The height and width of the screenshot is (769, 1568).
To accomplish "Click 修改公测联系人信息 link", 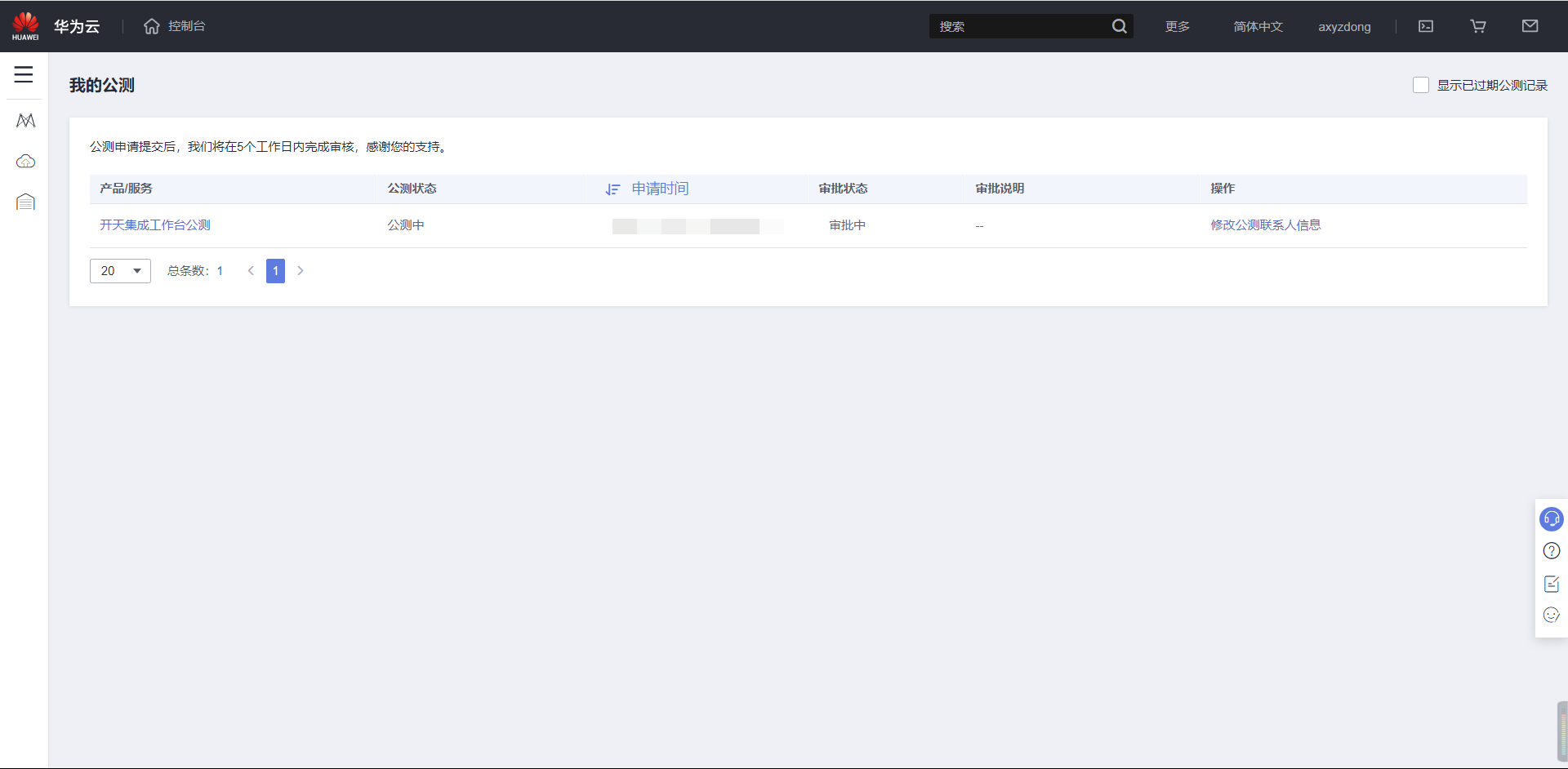I will pos(1266,224).
